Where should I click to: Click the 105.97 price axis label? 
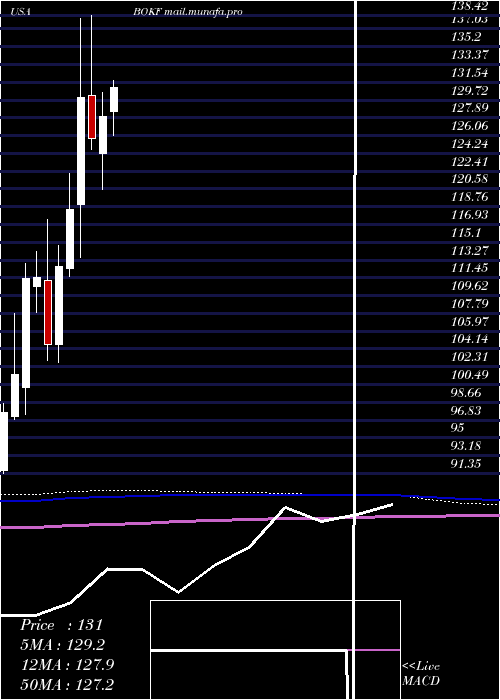470,321
